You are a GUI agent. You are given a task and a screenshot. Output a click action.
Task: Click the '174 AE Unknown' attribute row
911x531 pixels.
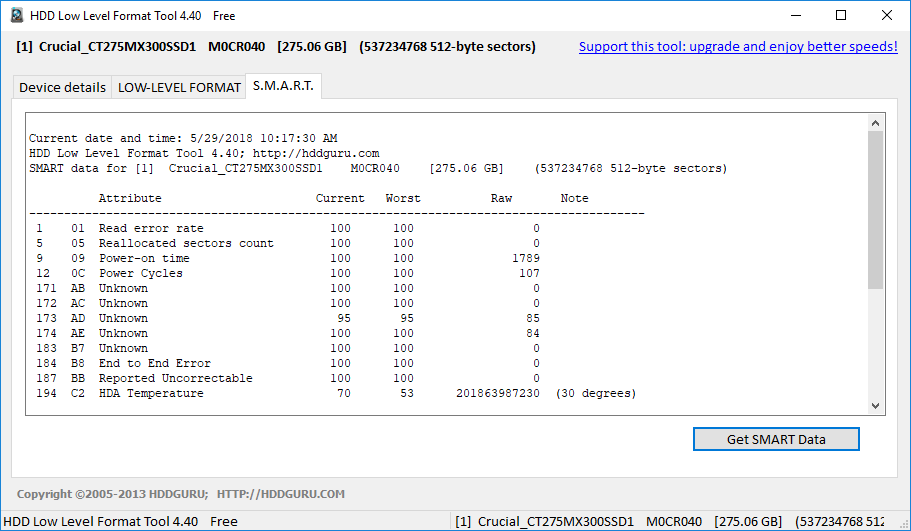click(288, 333)
